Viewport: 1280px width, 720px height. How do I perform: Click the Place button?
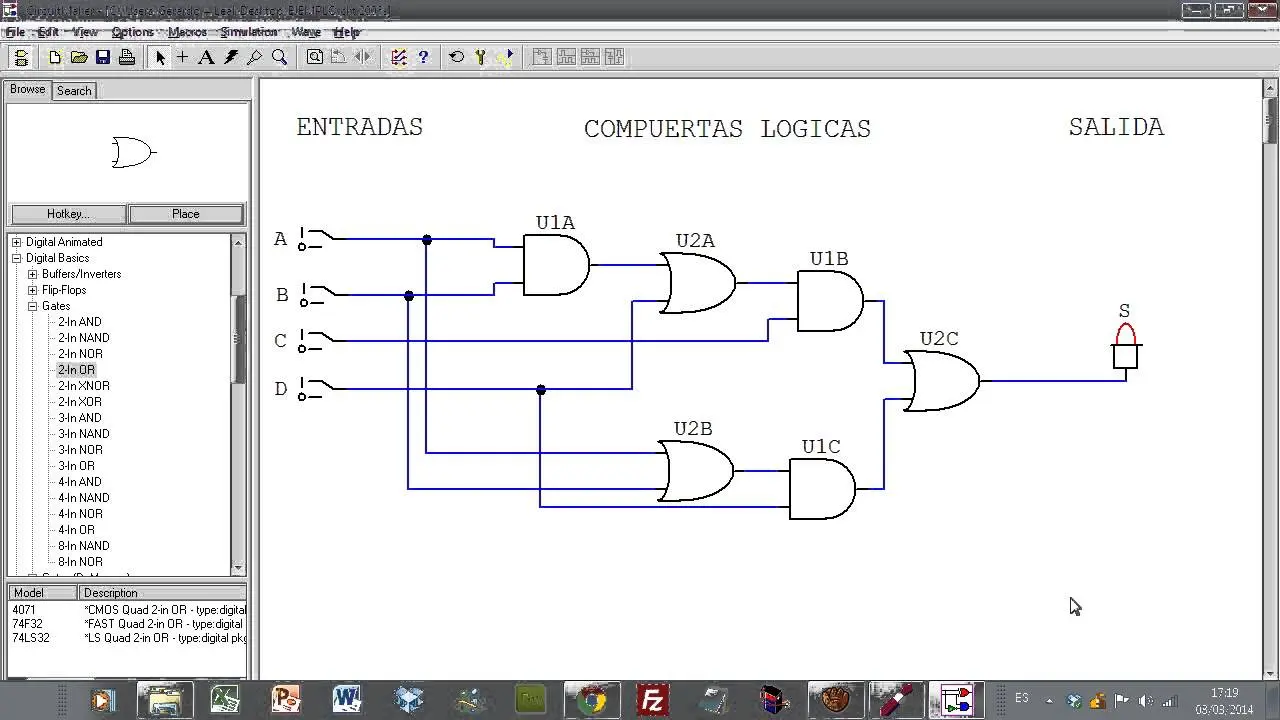coord(186,214)
